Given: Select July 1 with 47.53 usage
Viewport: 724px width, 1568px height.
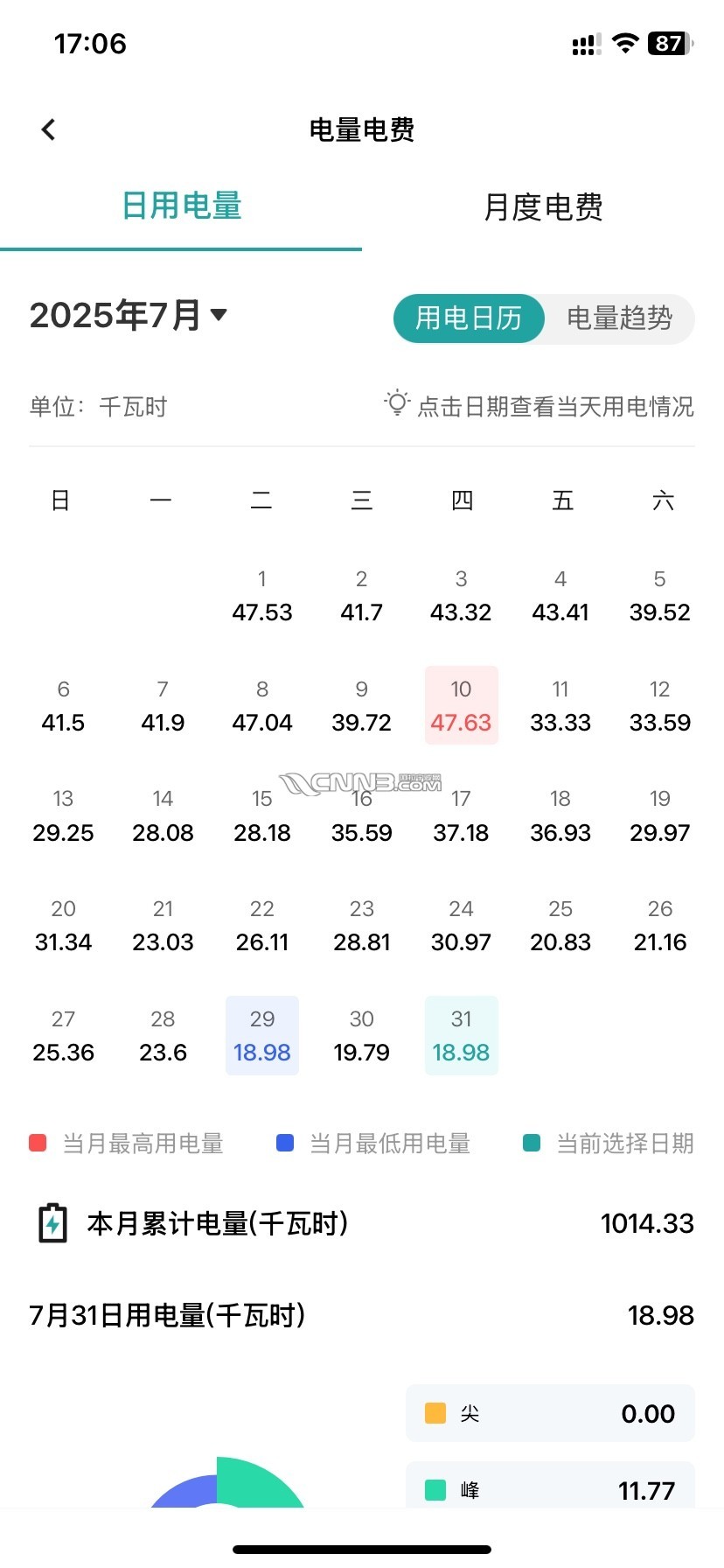Looking at the screenshot, I should click(262, 596).
